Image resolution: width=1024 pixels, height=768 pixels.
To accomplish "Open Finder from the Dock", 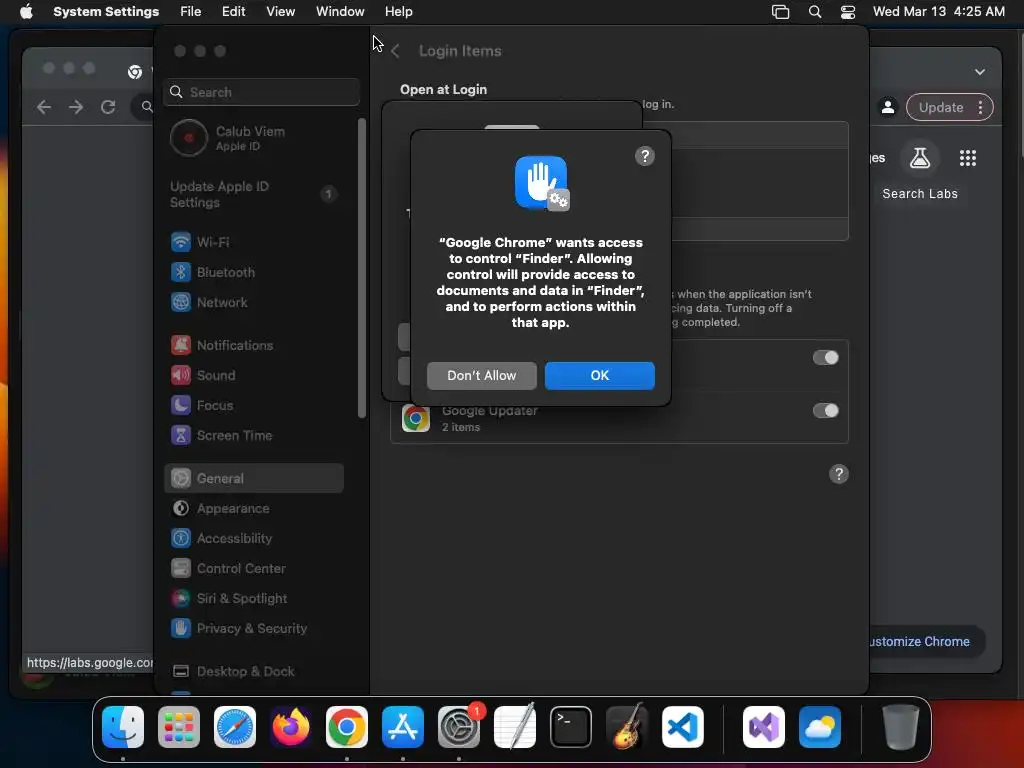I will click(123, 727).
